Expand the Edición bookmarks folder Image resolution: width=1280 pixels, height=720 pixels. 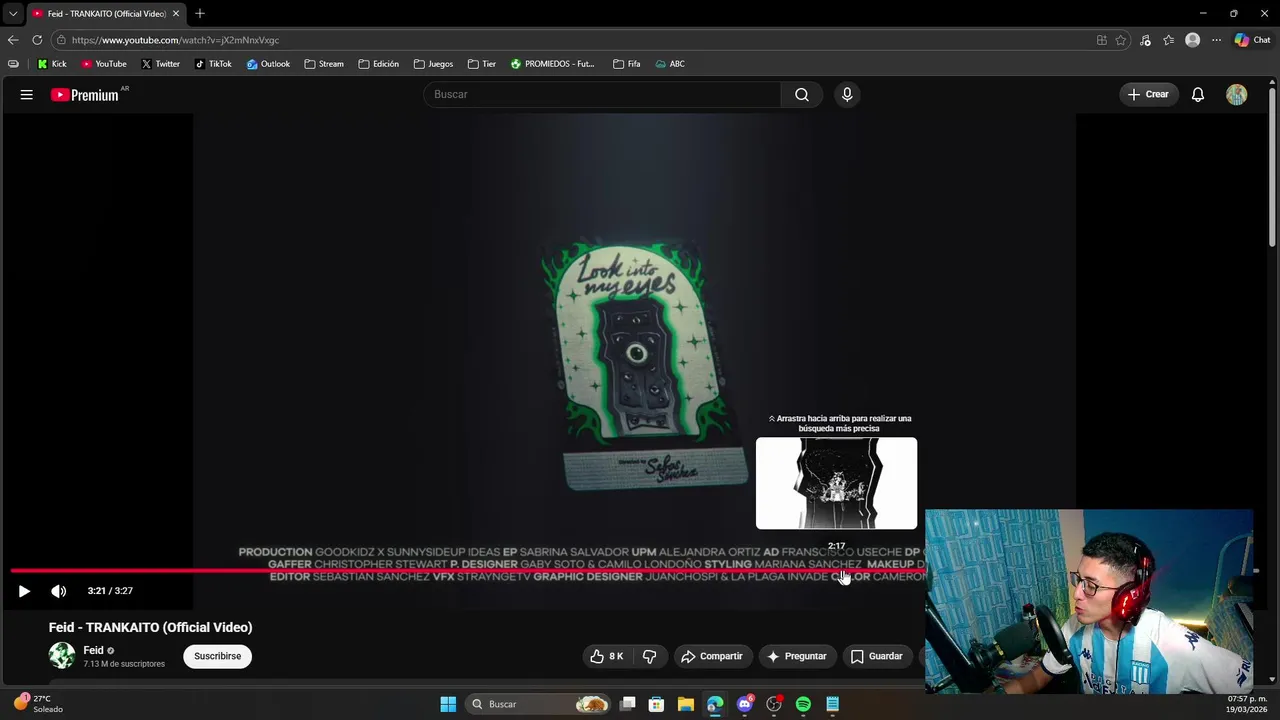(379, 64)
